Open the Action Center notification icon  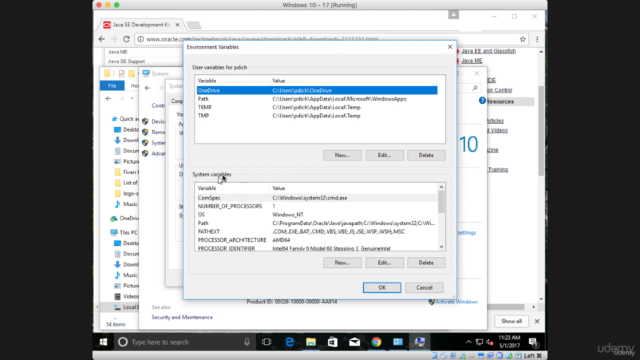(533, 342)
